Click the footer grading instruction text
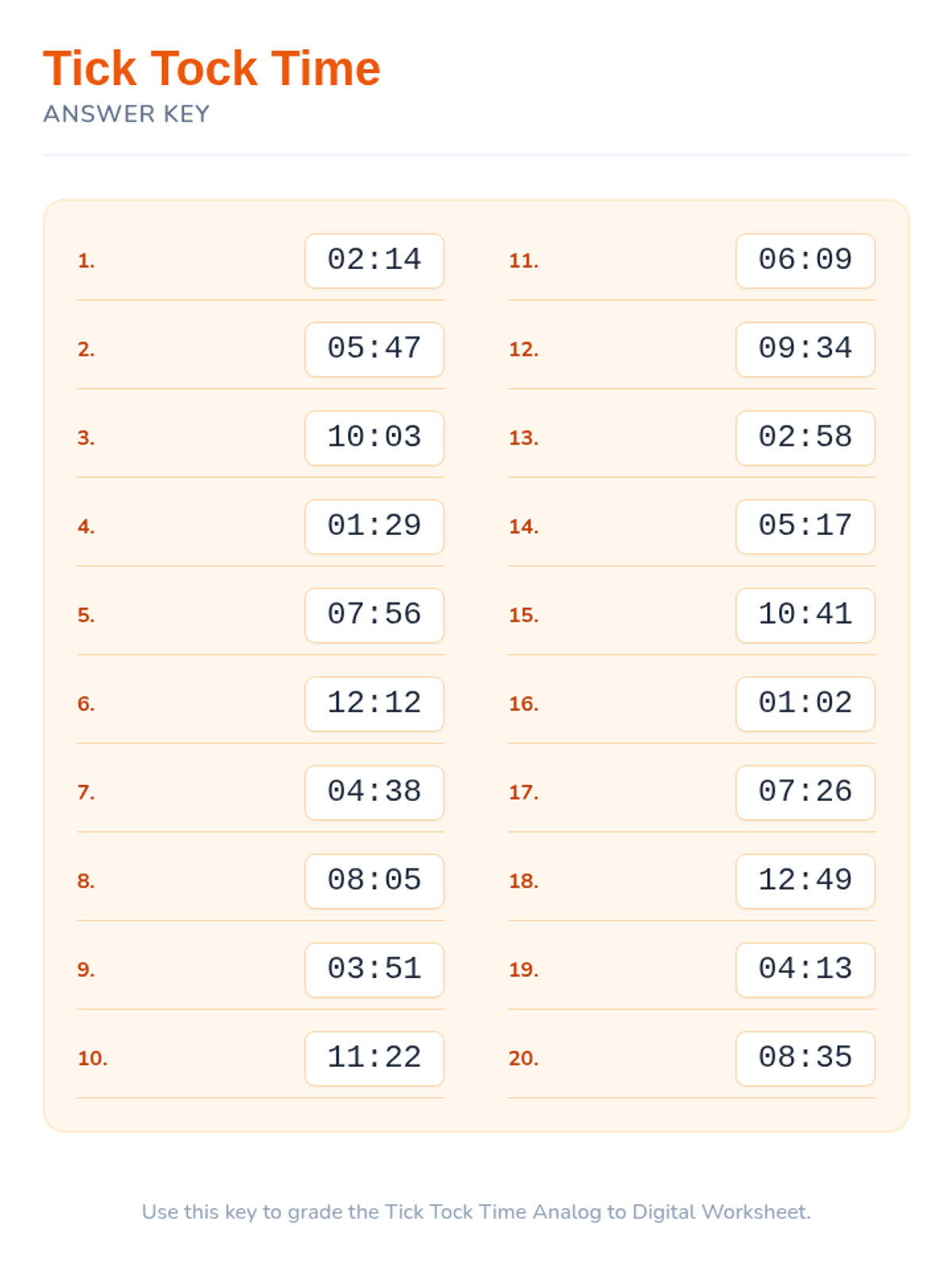This screenshot has width=952, height=1270. pos(476,1212)
